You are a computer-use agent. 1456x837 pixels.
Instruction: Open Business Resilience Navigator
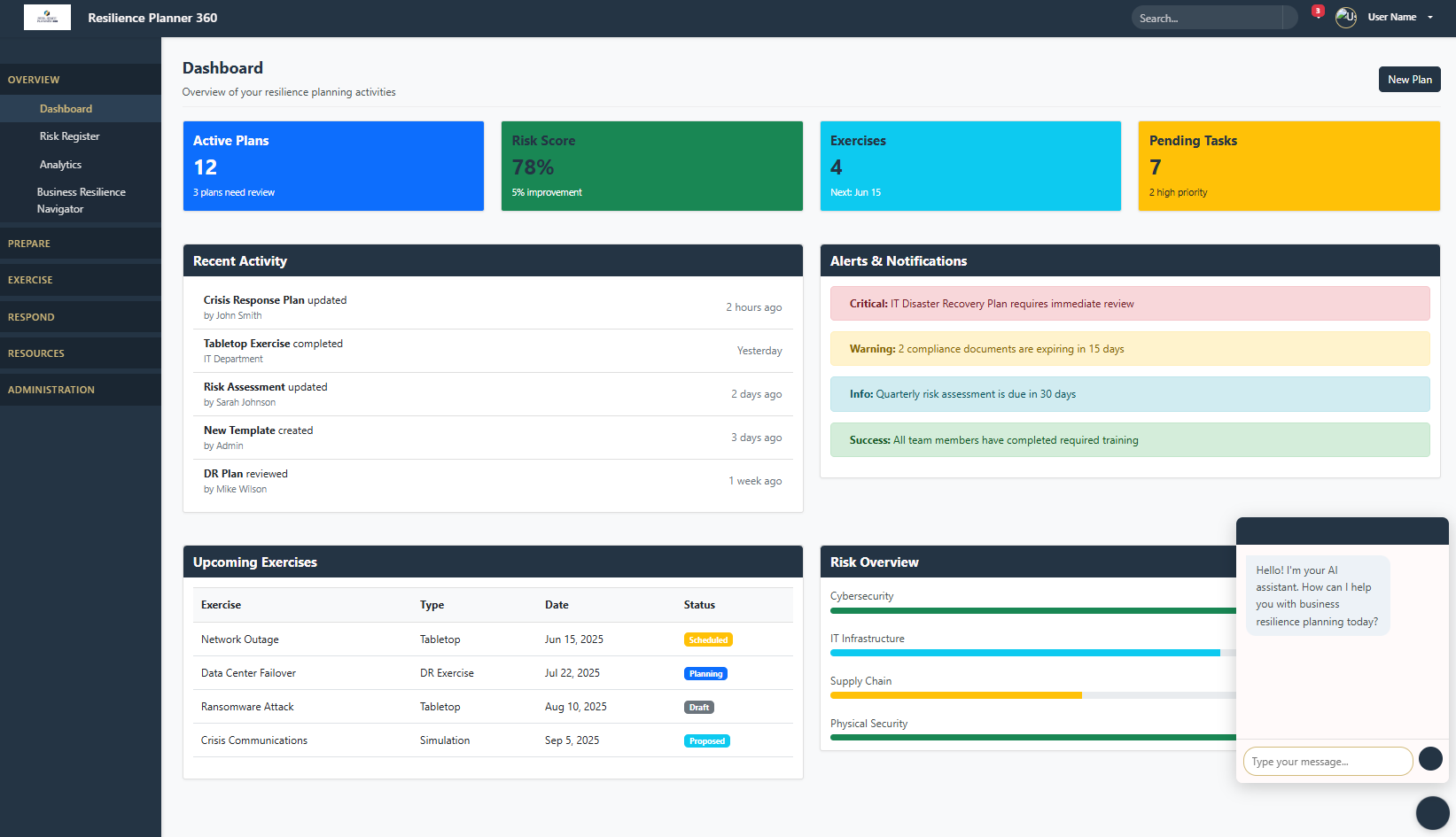(x=81, y=200)
